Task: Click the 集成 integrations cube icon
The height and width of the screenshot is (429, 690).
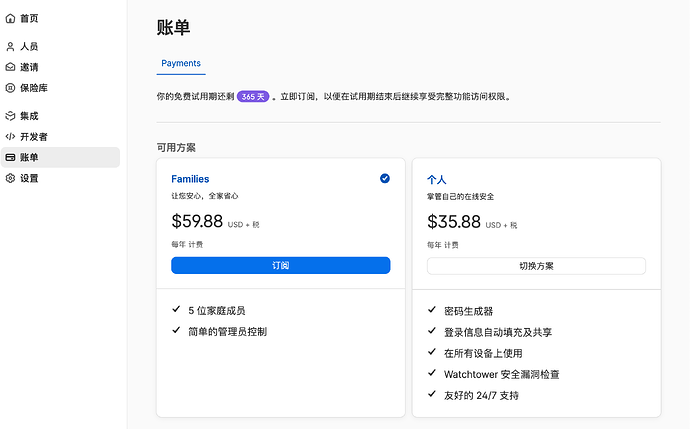Action: pos(10,116)
